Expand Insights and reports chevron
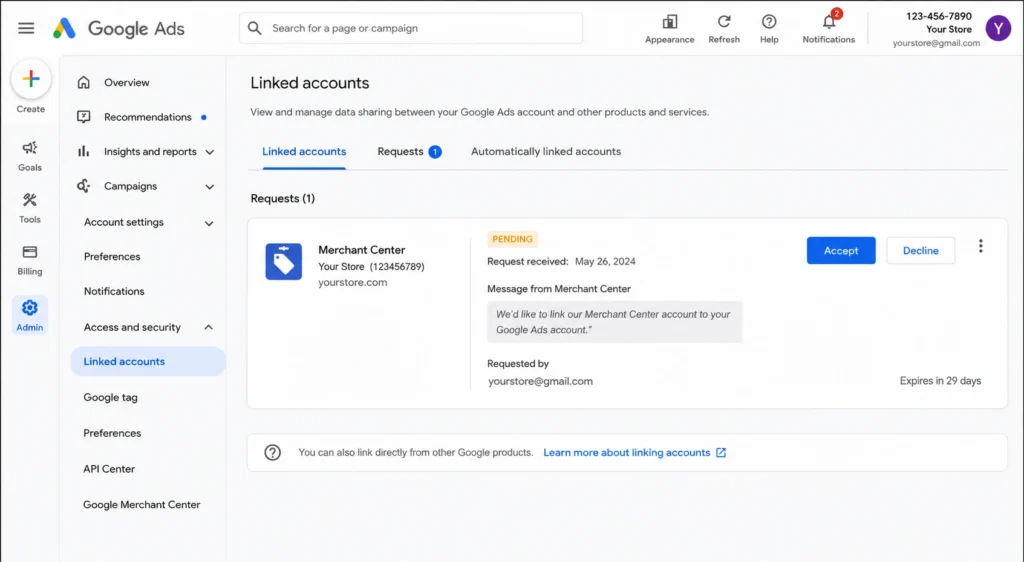Viewport: 1024px width, 562px height. (x=210, y=152)
